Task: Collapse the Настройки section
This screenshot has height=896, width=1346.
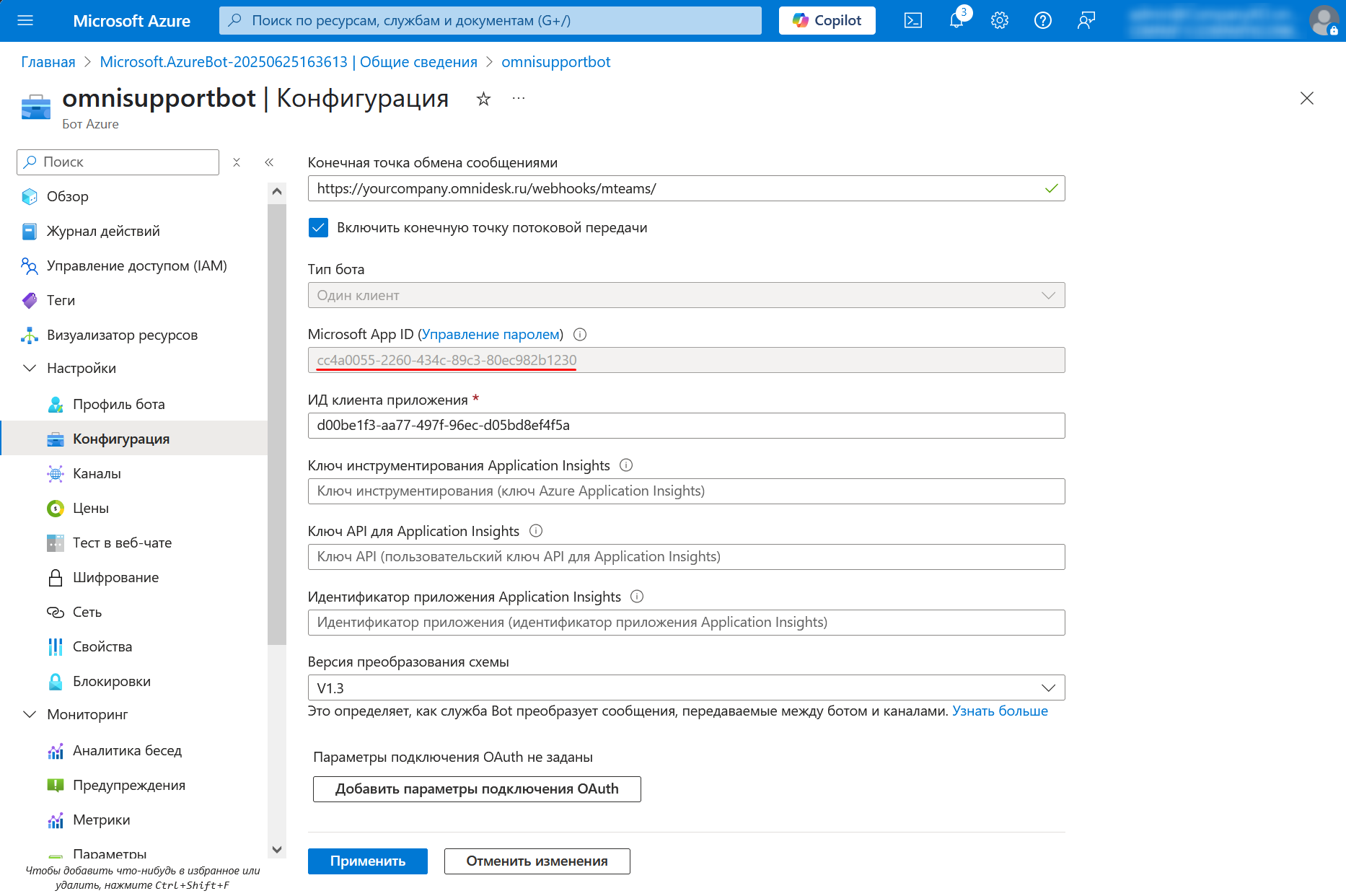Action: coord(30,368)
